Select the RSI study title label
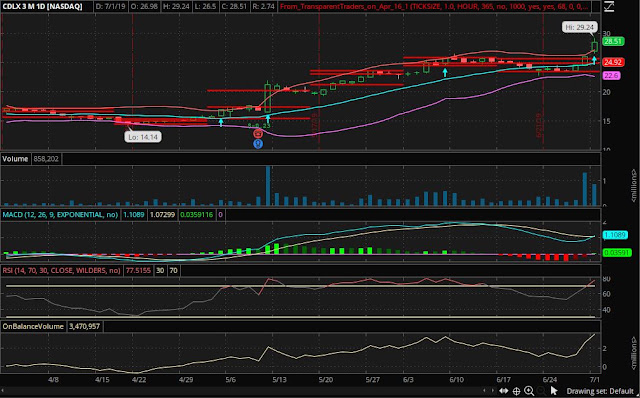The width and height of the screenshot is (640, 398). pyautogui.click(x=62, y=270)
